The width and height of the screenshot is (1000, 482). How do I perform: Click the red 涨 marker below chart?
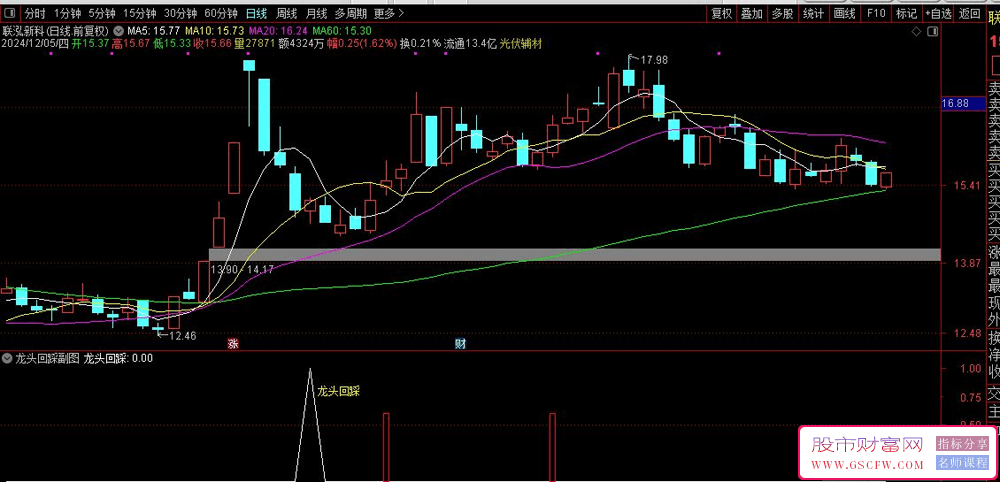[x=232, y=344]
